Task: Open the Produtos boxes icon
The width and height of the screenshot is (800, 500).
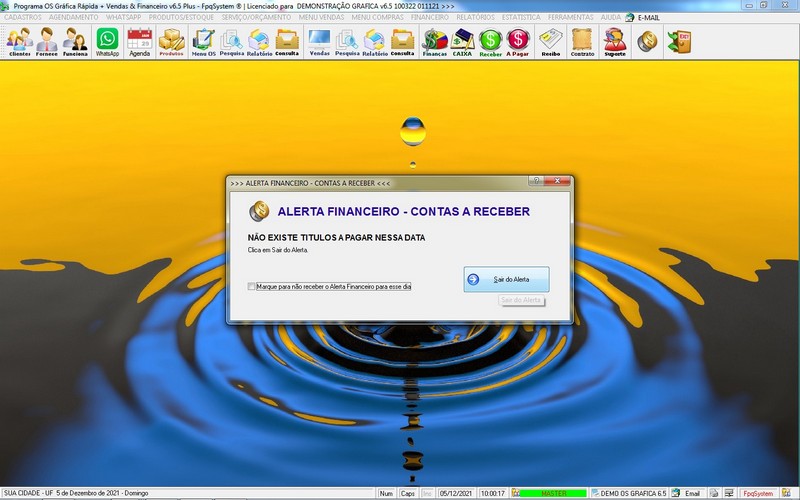Action: click(x=171, y=42)
